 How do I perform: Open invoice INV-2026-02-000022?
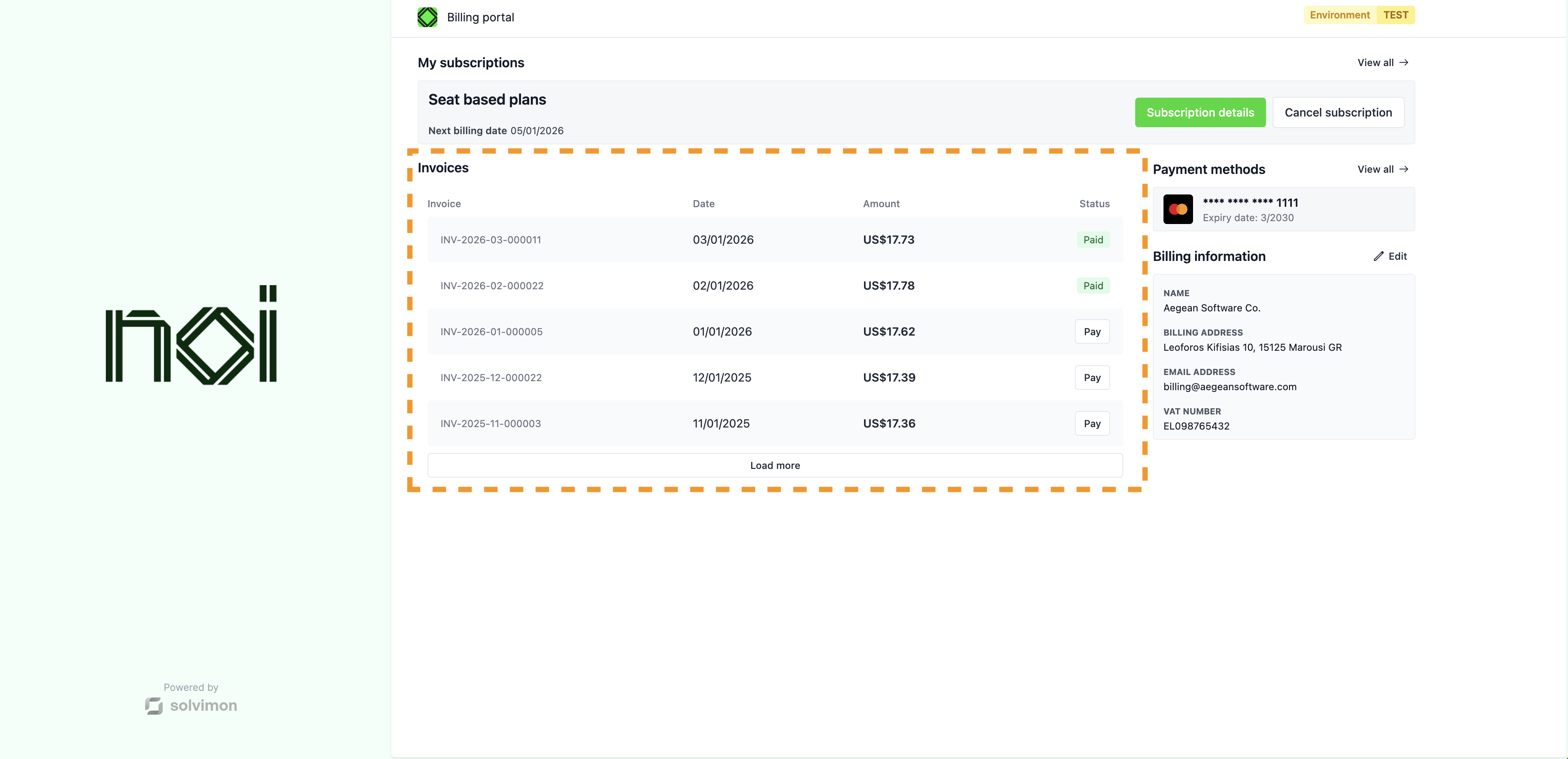coord(492,286)
